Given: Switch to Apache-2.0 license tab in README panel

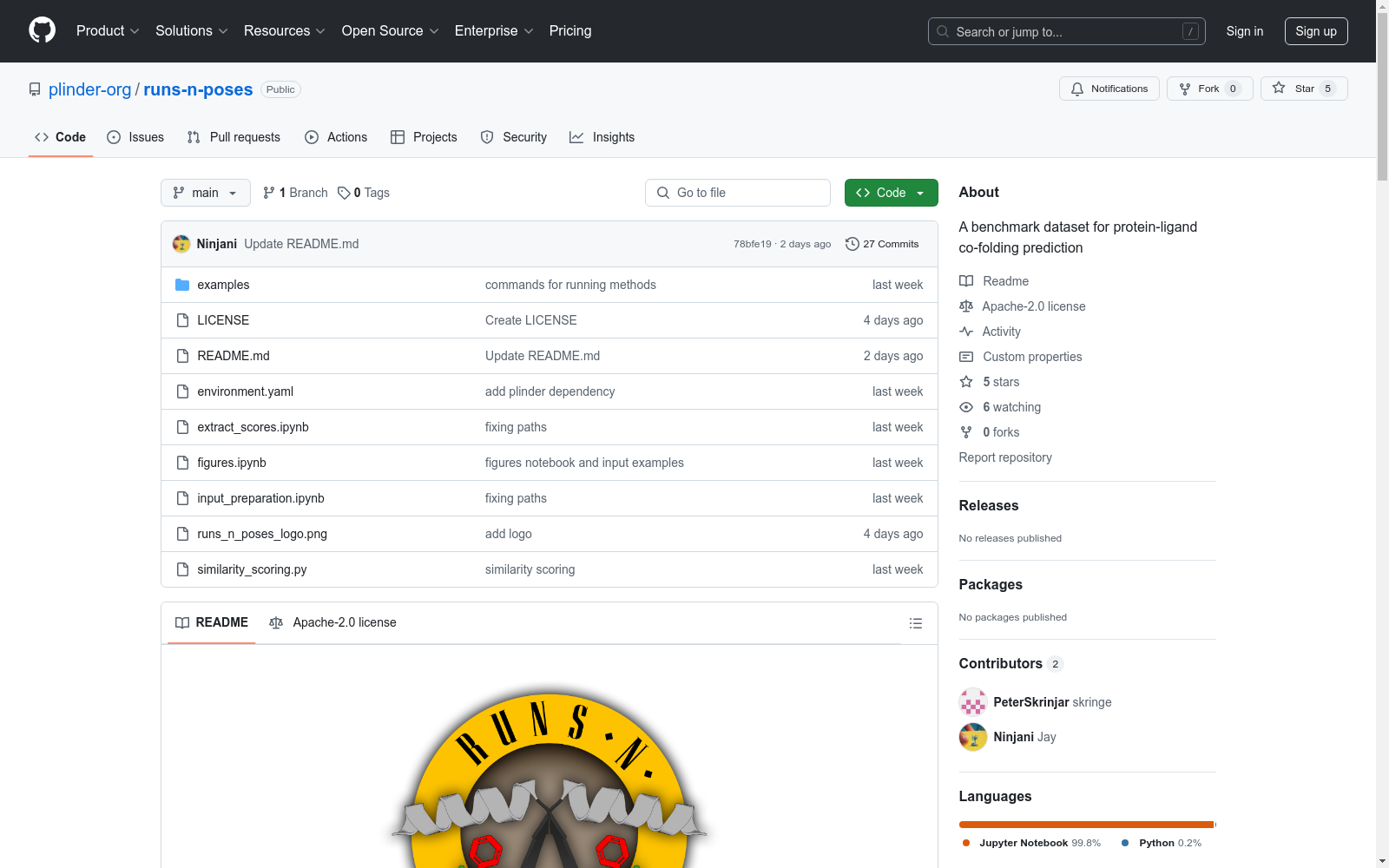Looking at the screenshot, I should 332,622.
